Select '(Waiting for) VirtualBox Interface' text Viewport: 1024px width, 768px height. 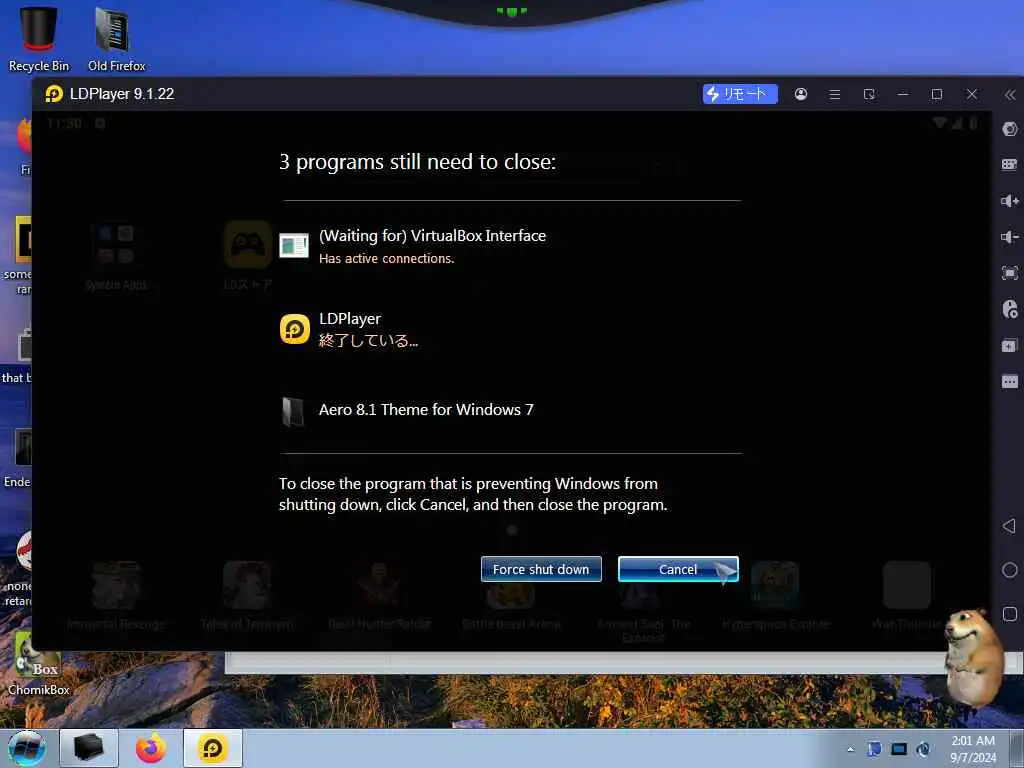[432, 236]
